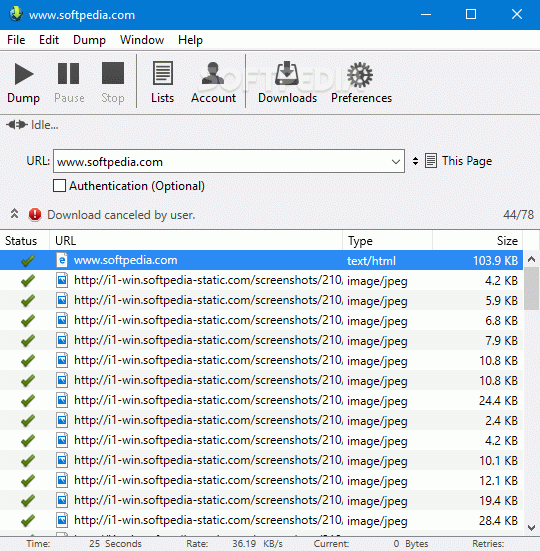
Task: Click the image file icon of the 5.9 KB row
Action: 62,300
